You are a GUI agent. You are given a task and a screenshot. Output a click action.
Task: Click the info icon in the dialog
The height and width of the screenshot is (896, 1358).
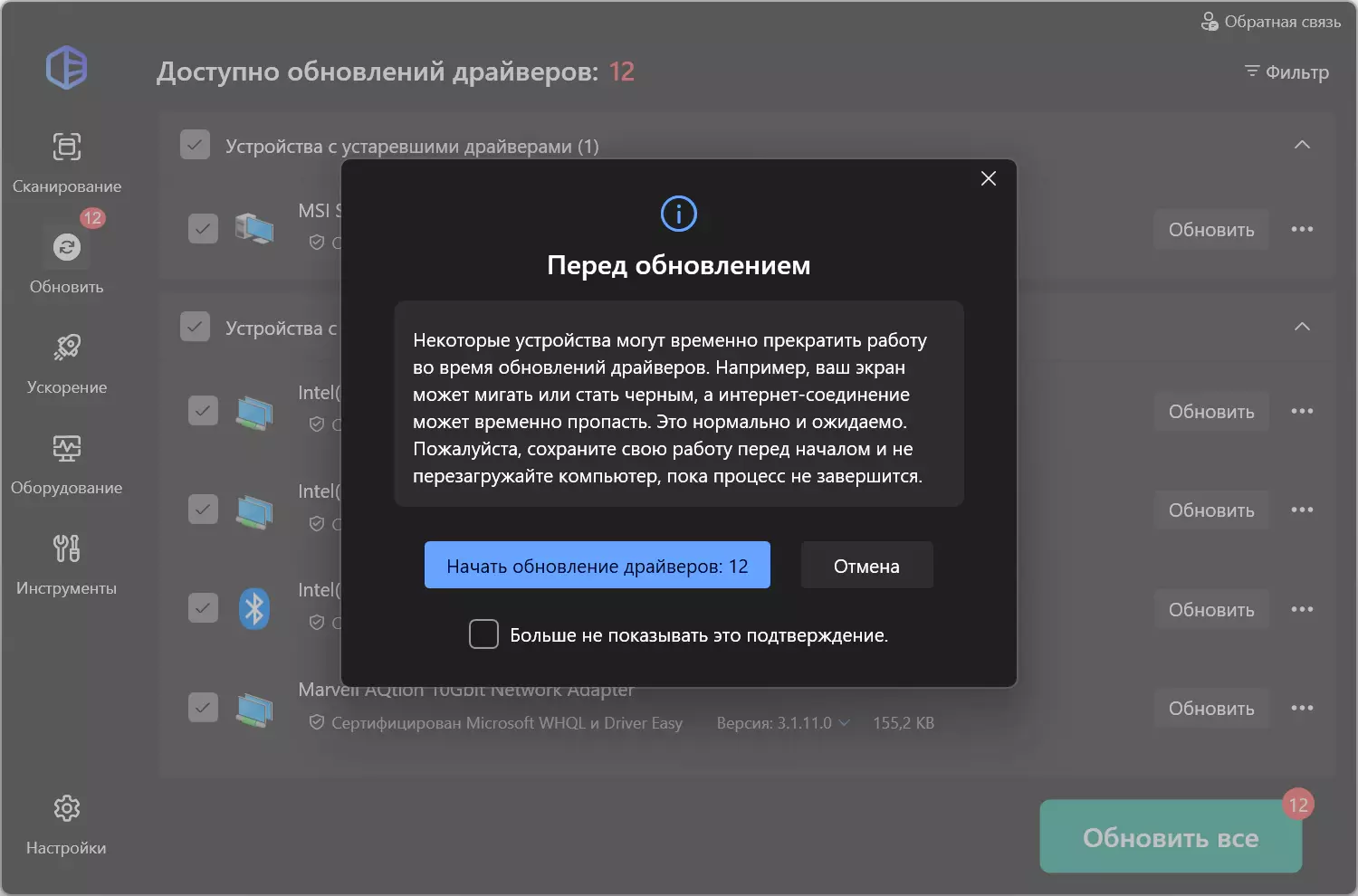(x=679, y=214)
